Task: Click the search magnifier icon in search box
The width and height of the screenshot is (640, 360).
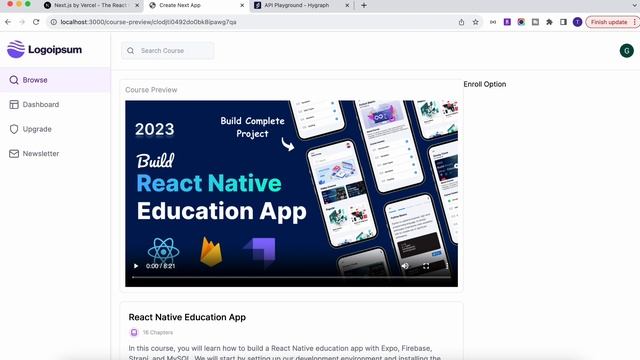Action: [x=131, y=51]
